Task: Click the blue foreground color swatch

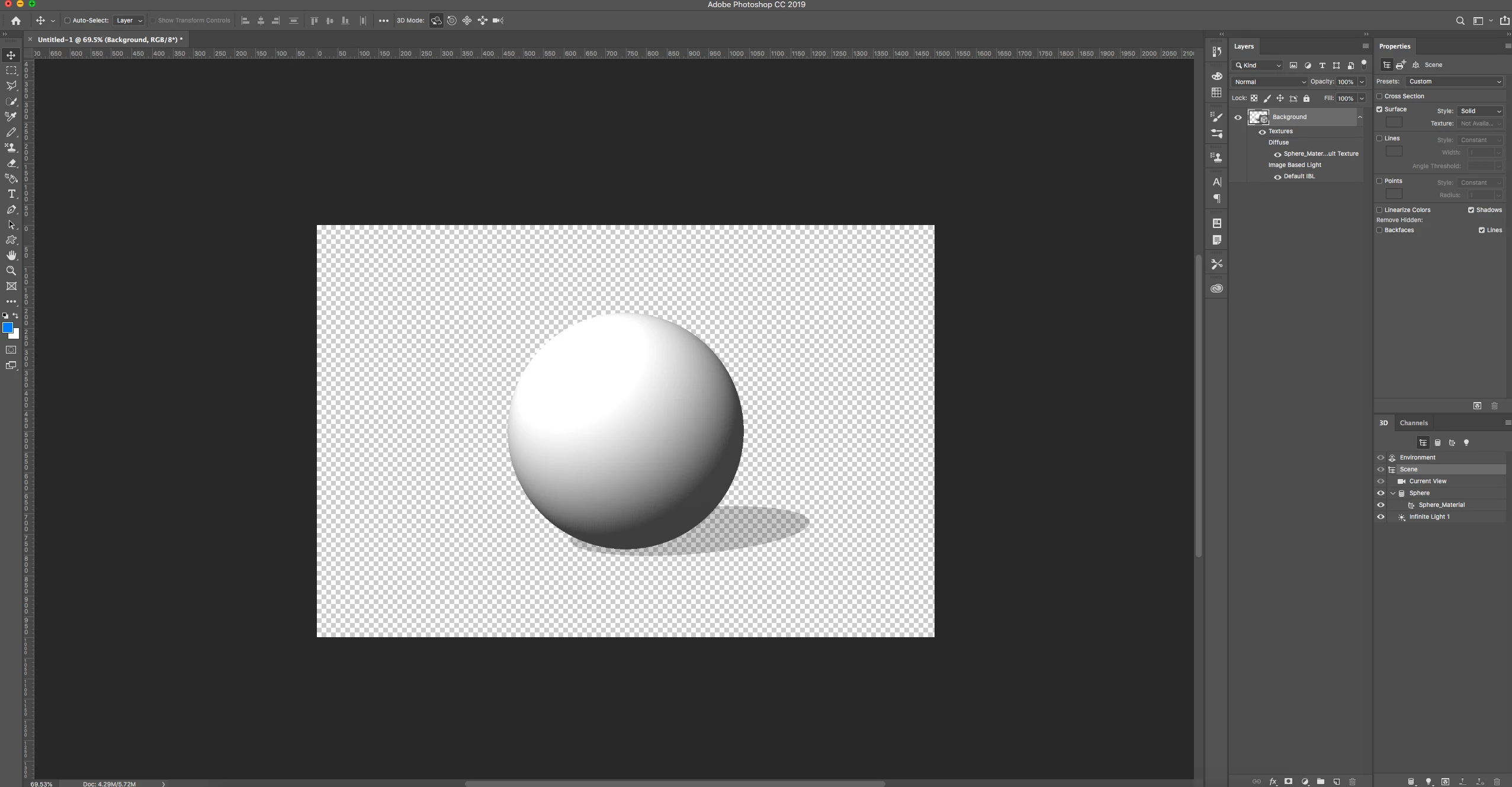Action: (8, 328)
